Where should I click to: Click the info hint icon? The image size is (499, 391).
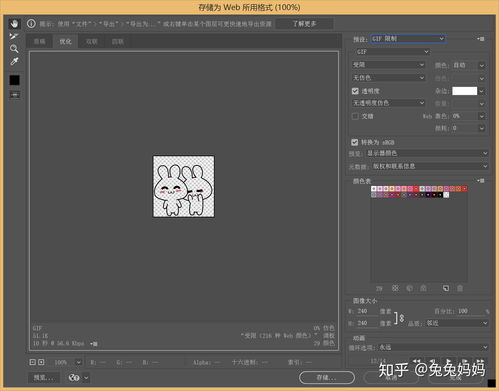[31, 24]
